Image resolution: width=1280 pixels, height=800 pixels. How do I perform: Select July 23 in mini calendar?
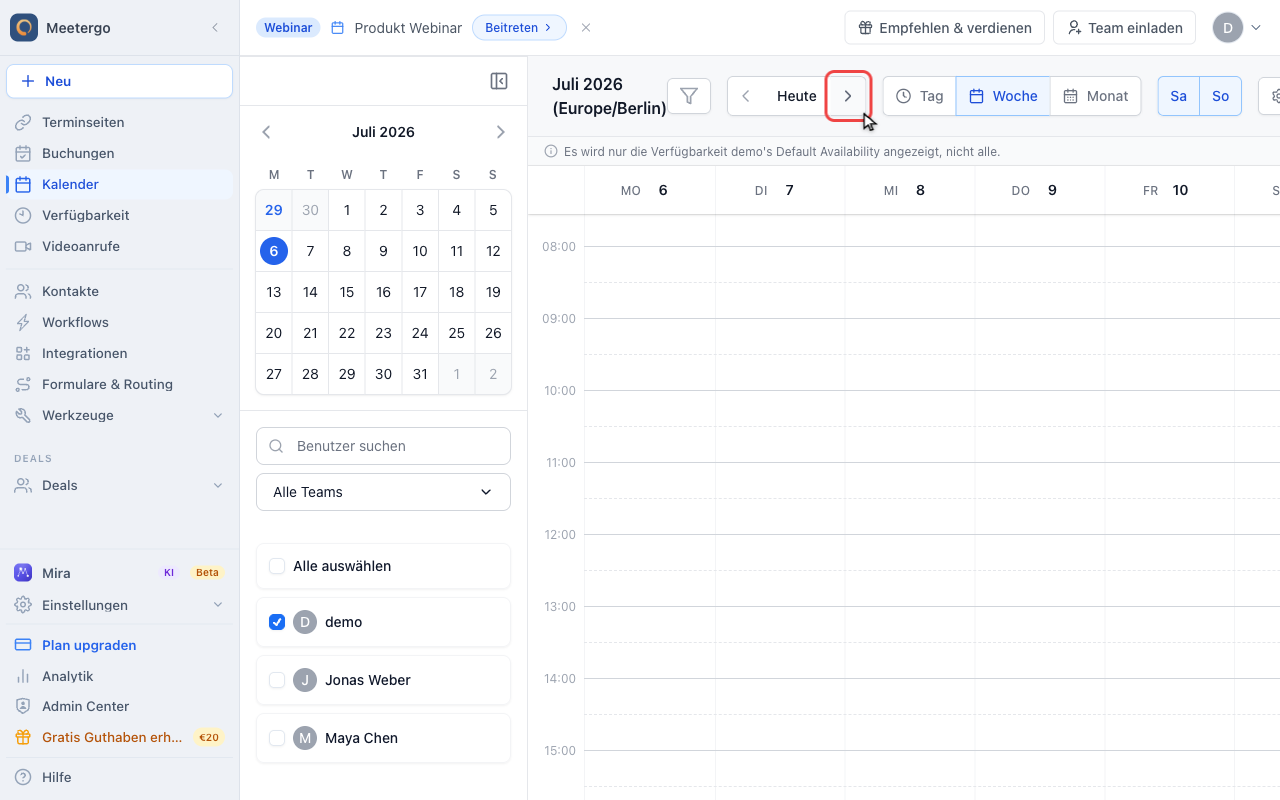(383, 333)
